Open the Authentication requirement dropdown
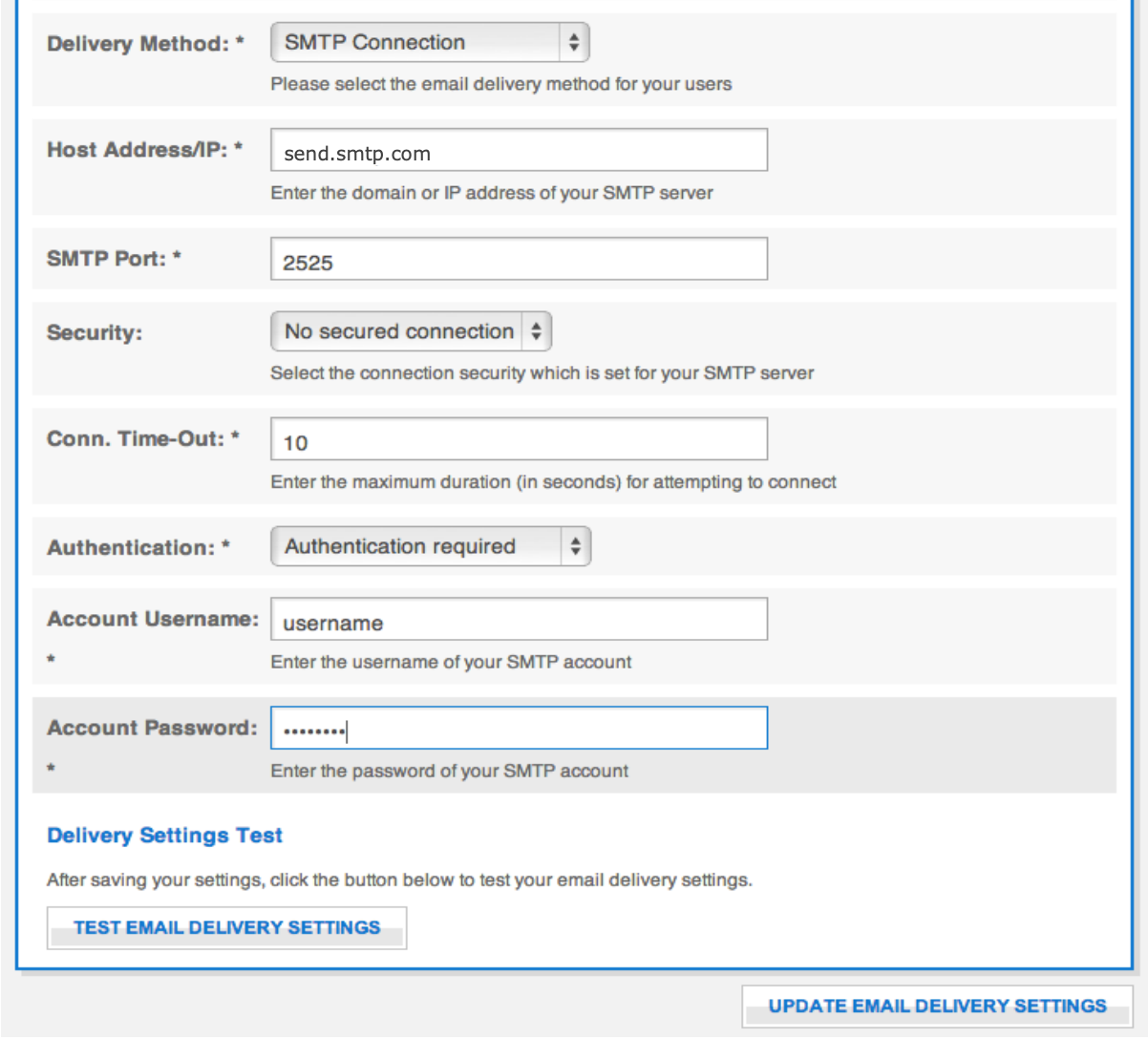The height and width of the screenshot is (1039, 1148). [x=430, y=545]
